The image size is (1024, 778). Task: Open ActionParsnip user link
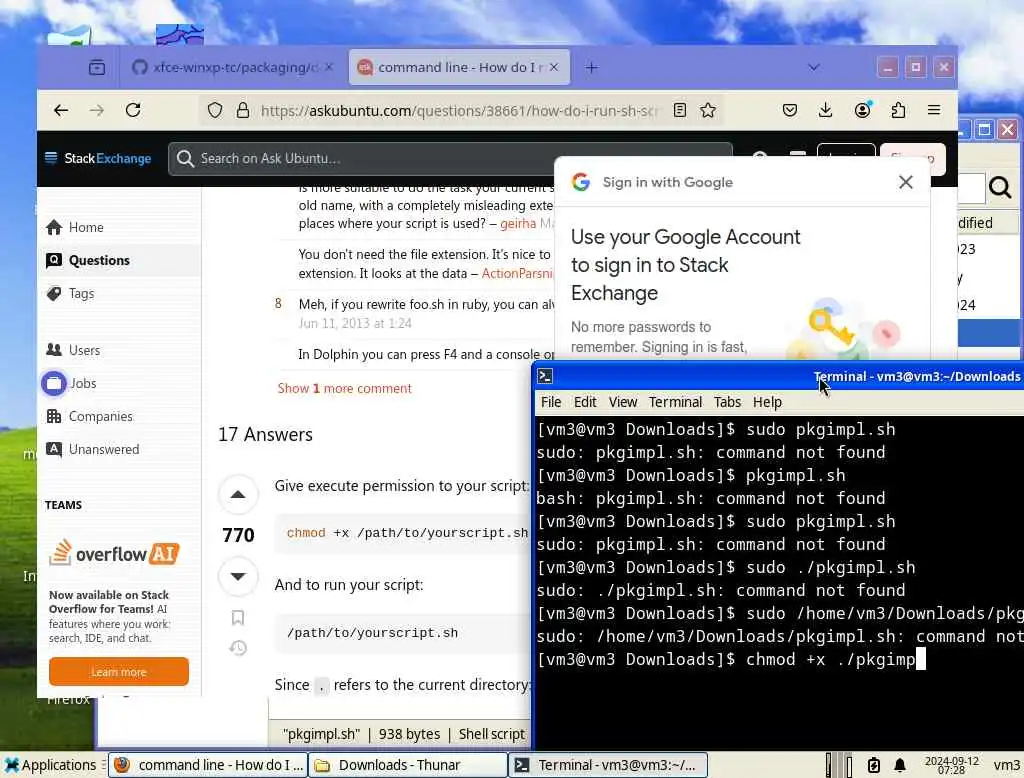tap(517, 273)
